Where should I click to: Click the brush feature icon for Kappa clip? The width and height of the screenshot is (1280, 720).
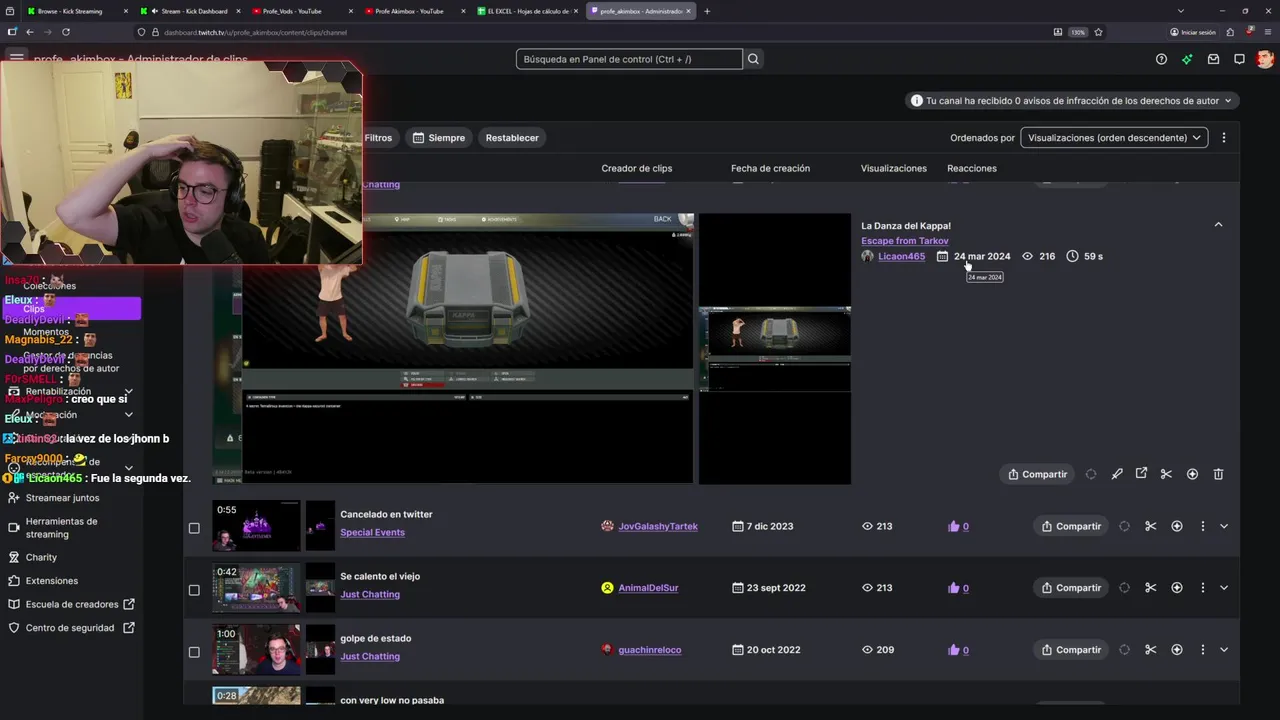tap(1117, 474)
